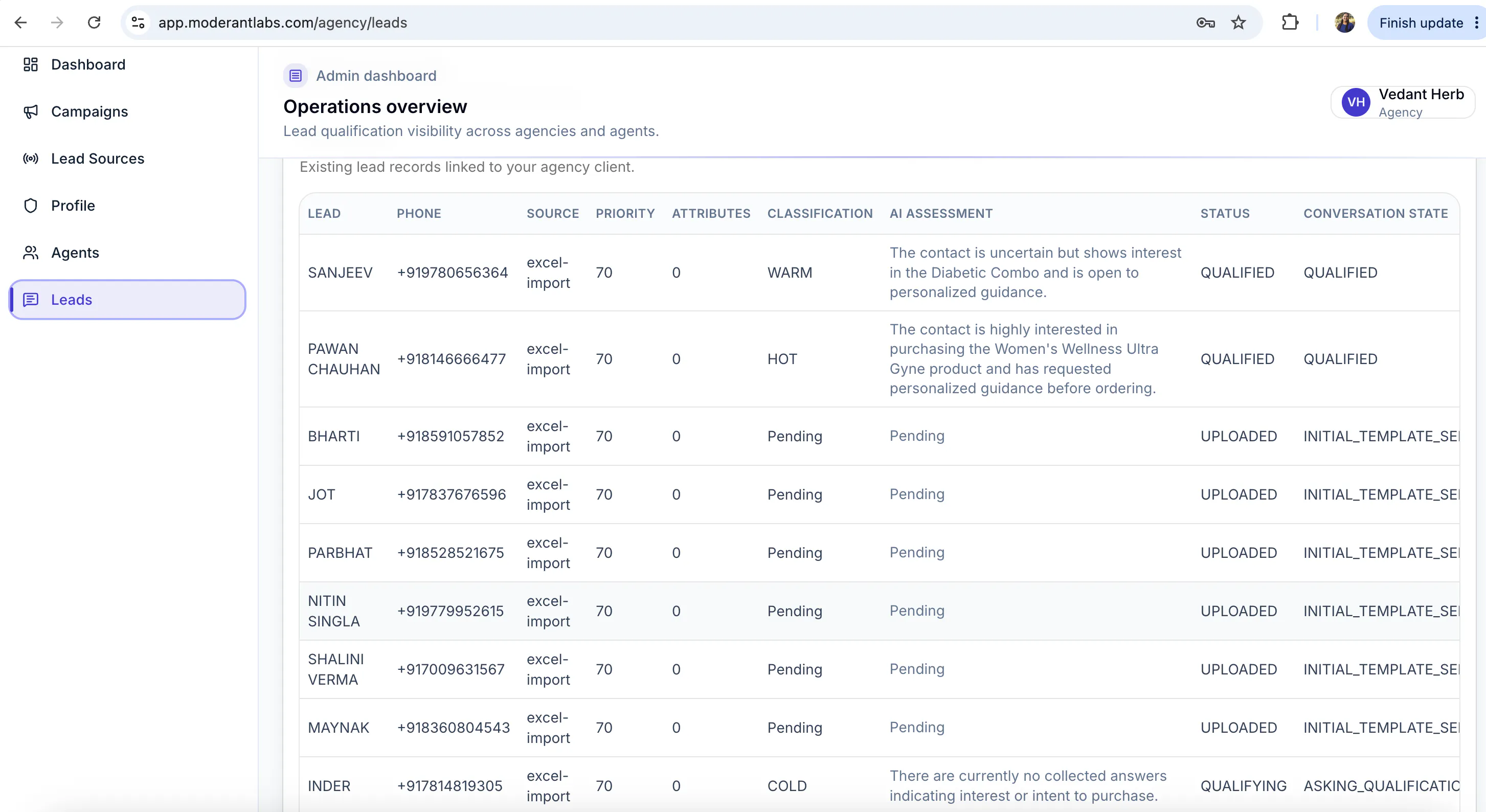Open the Chrome three-dot menu

point(1476,22)
